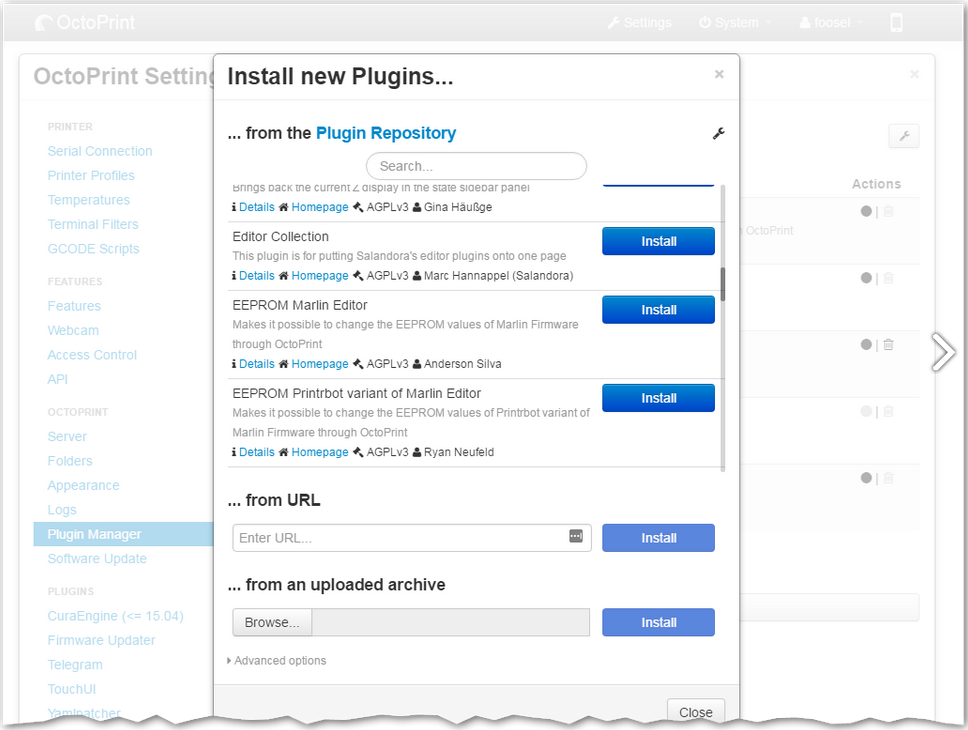968x730 pixels.
Task: Click the wrench icon beside Plugin Repository
Action: click(718, 134)
